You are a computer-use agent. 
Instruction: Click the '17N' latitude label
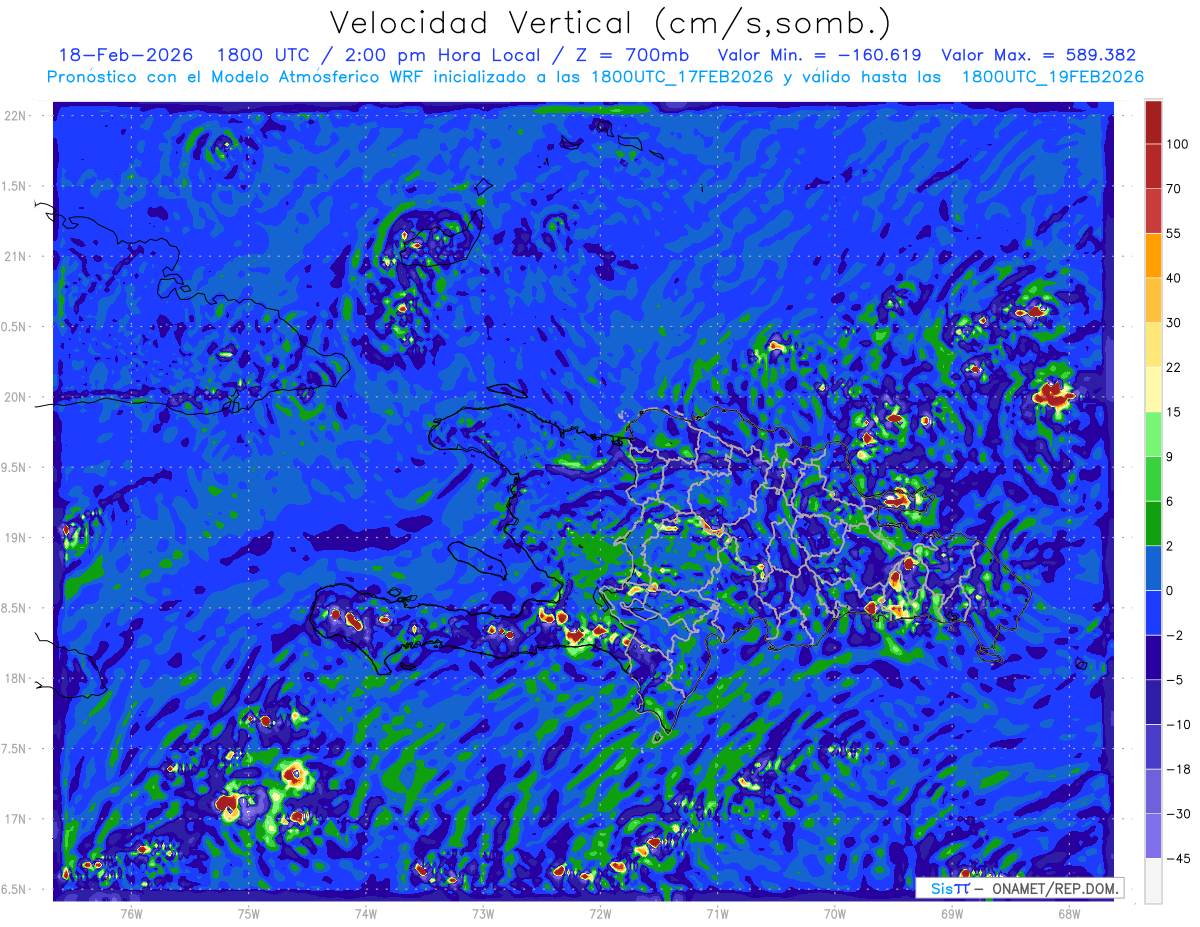(15, 819)
